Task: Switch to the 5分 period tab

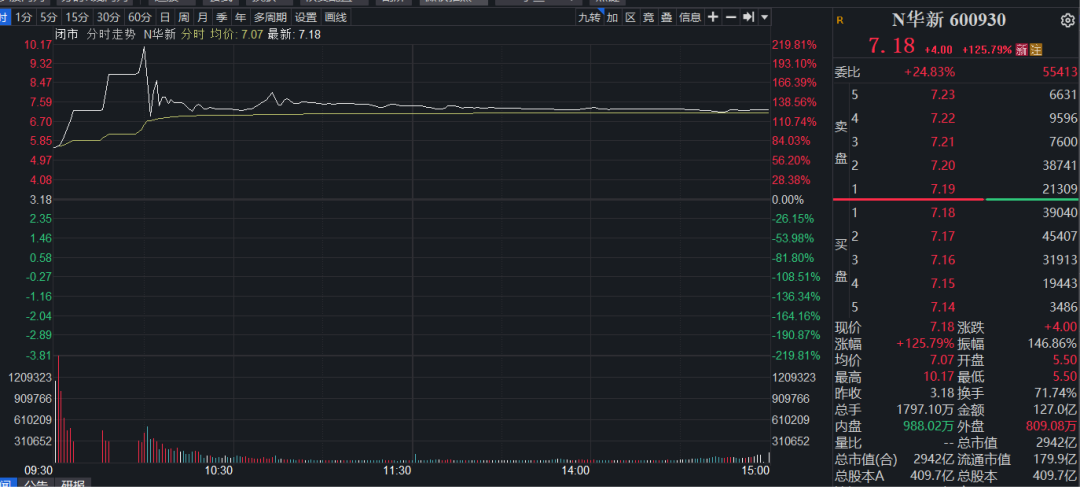Action: 50,17
